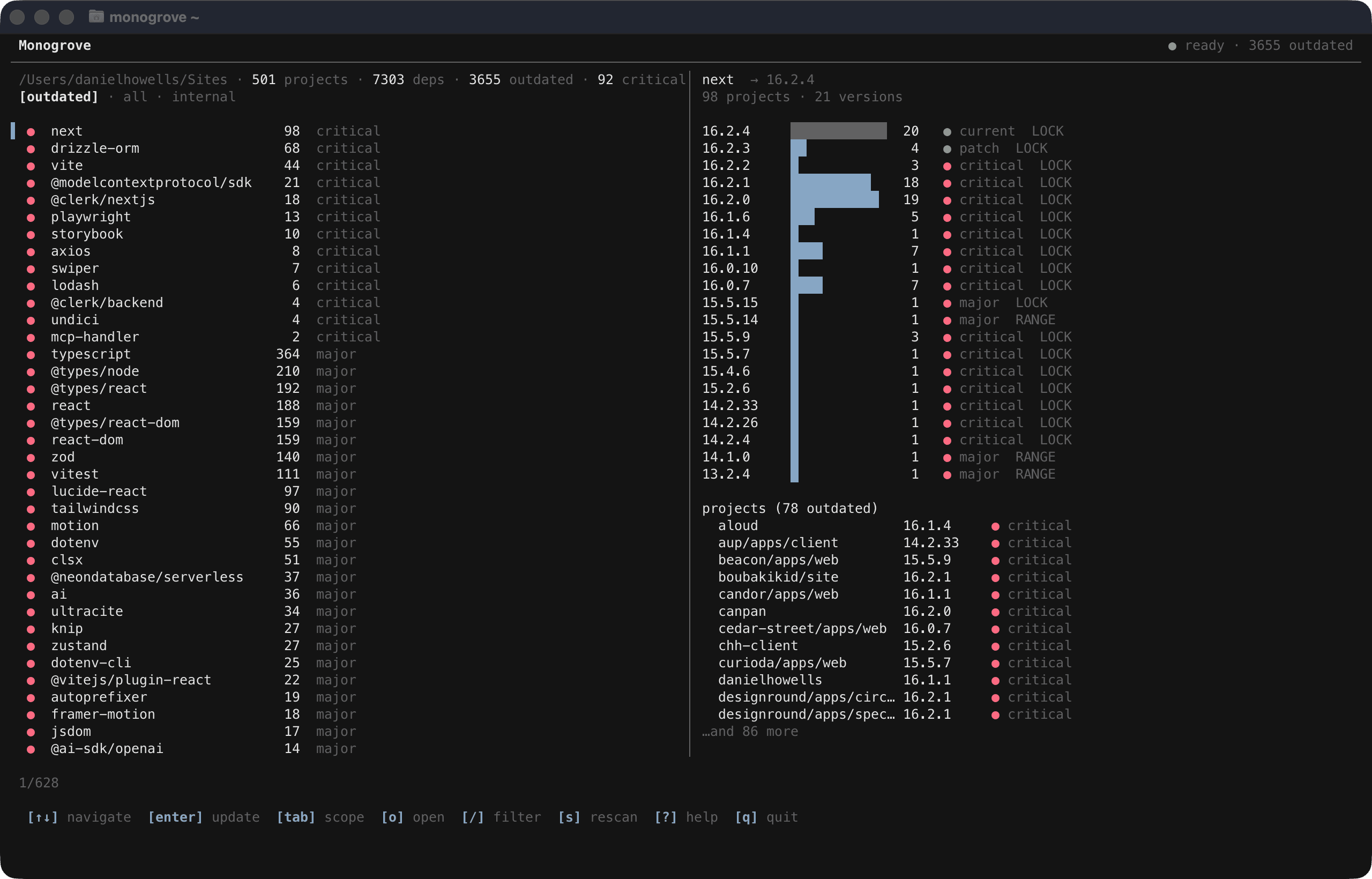Image resolution: width=1372 pixels, height=879 pixels.
Task: Click the gray dot beside the patch label
Action: 948,149
